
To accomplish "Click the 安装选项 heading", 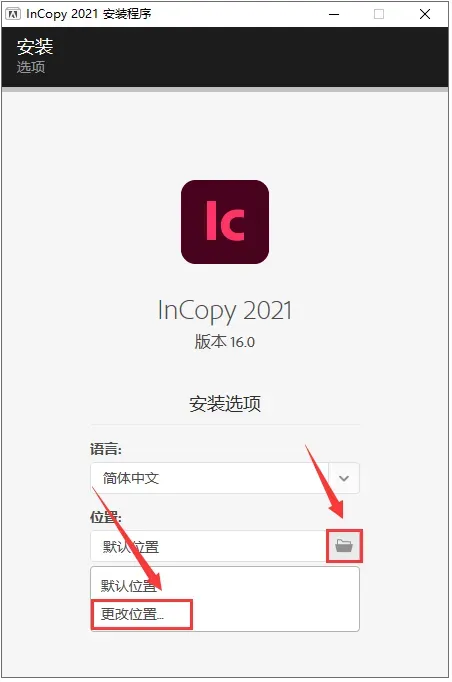I will [225, 404].
